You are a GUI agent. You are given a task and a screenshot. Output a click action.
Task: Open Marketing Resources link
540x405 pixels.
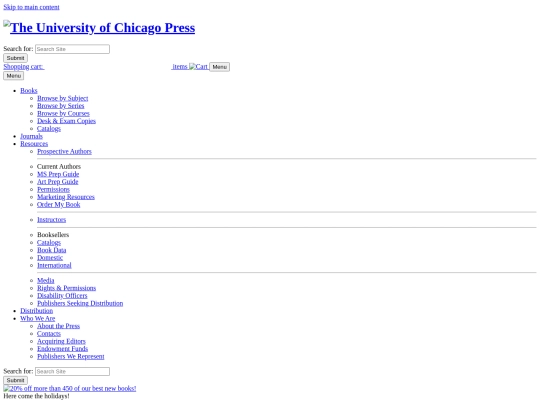(66, 197)
